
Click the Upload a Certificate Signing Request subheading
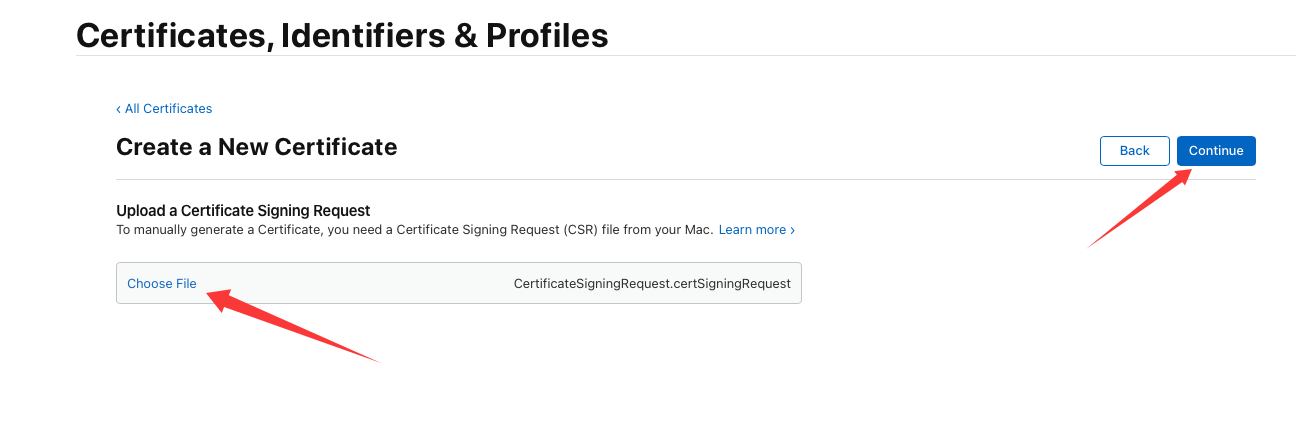coord(243,210)
